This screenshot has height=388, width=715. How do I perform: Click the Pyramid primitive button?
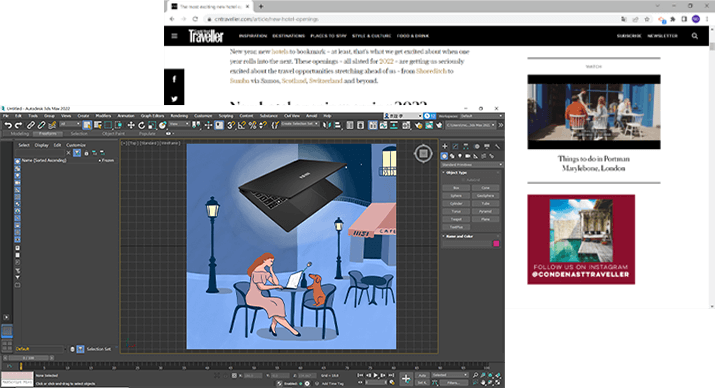[x=485, y=212]
